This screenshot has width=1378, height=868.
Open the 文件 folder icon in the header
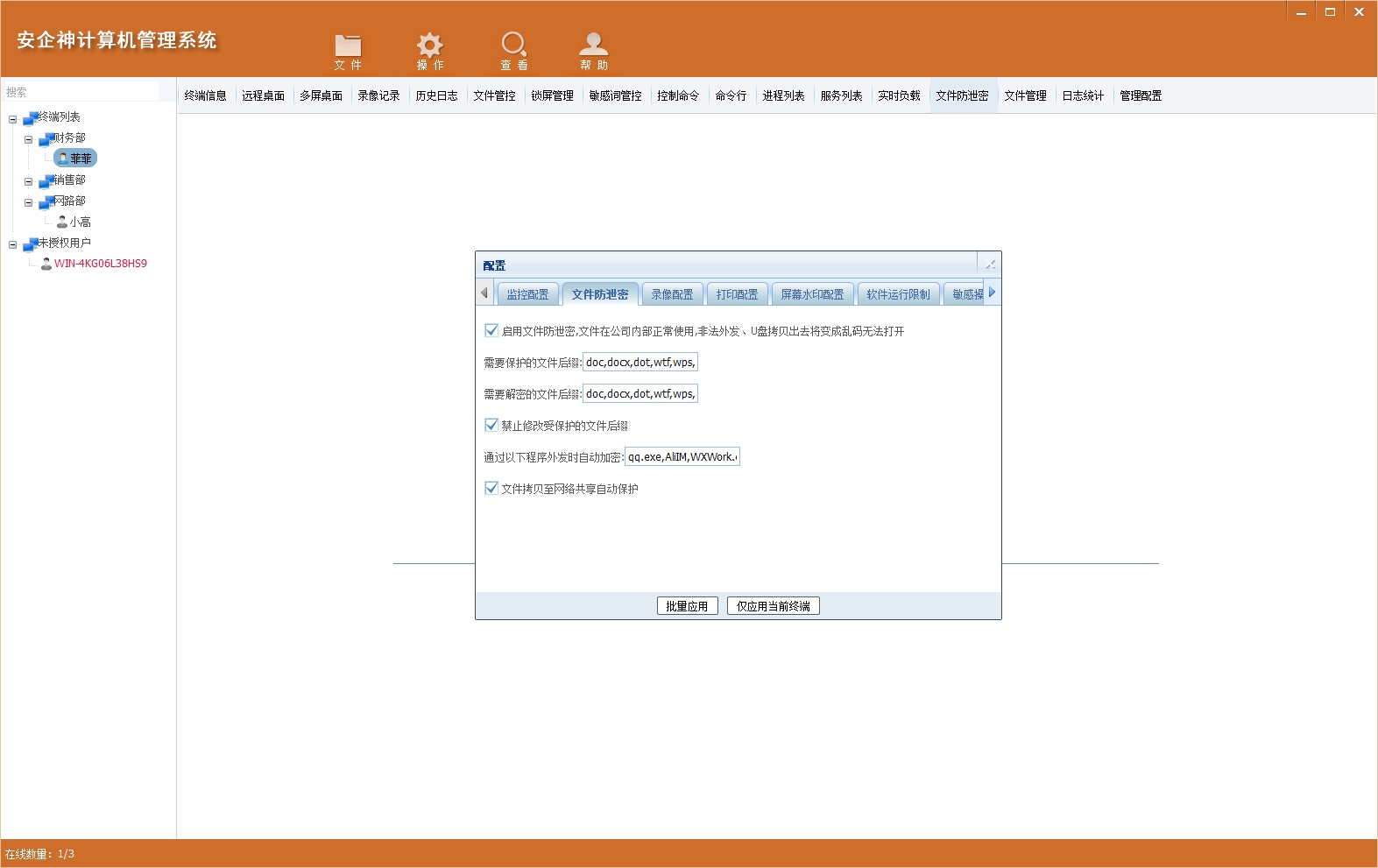348,45
